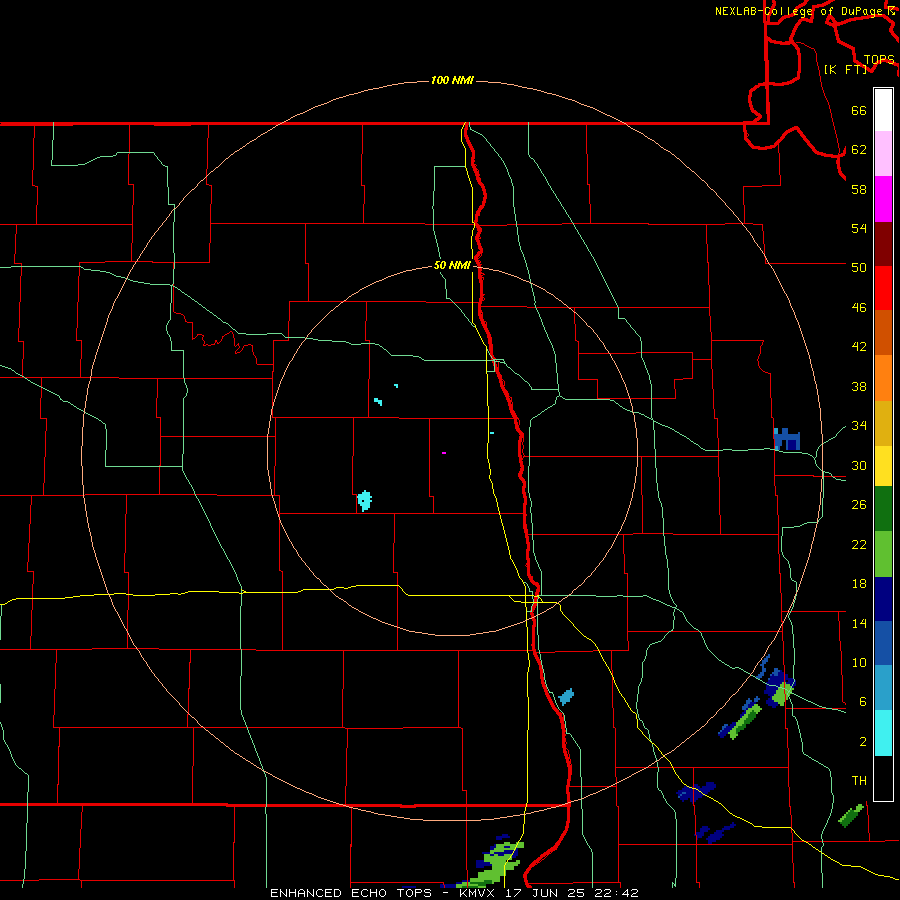Click the 38 value on the legend
This screenshot has width=900, height=900.
click(859, 386)
